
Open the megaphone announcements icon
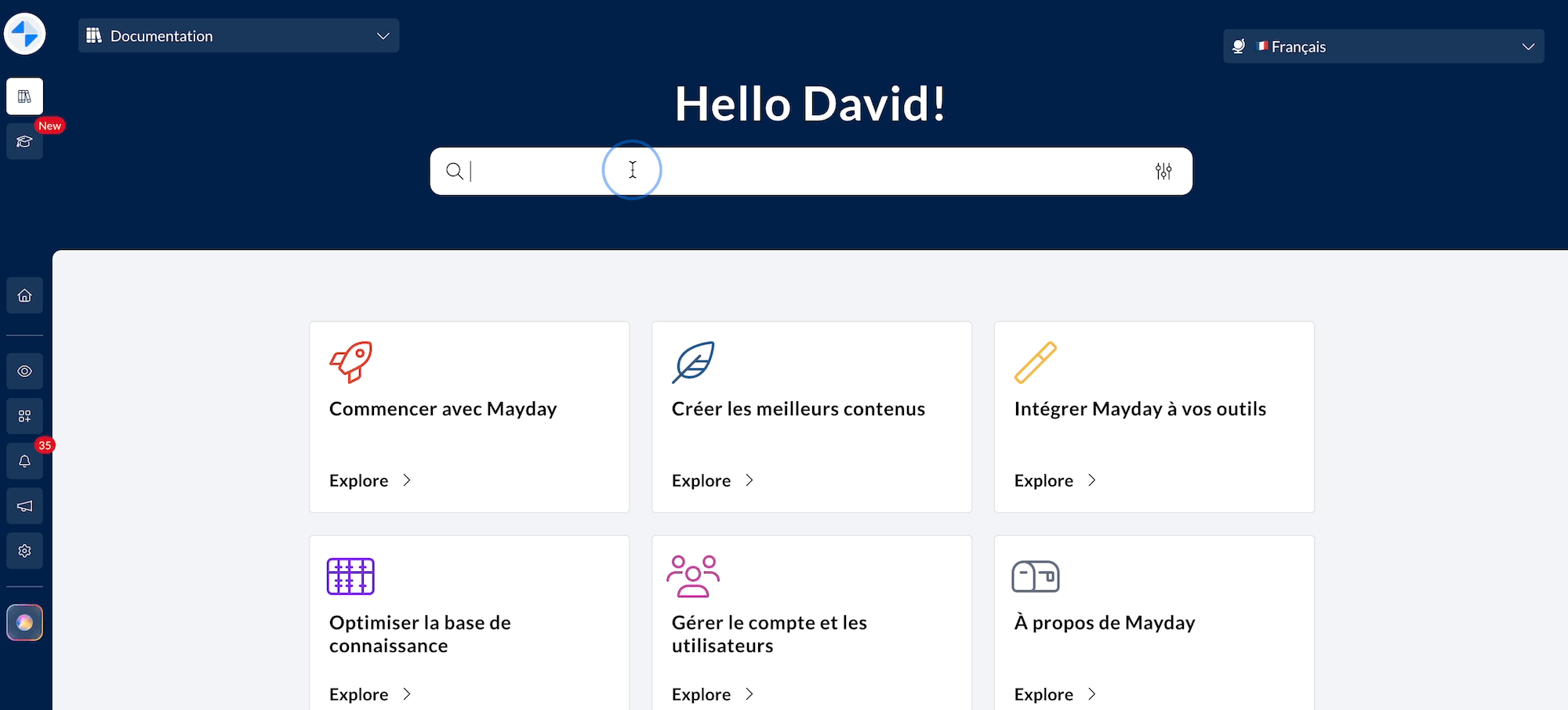pyautogui.click(x=25, y=506)
